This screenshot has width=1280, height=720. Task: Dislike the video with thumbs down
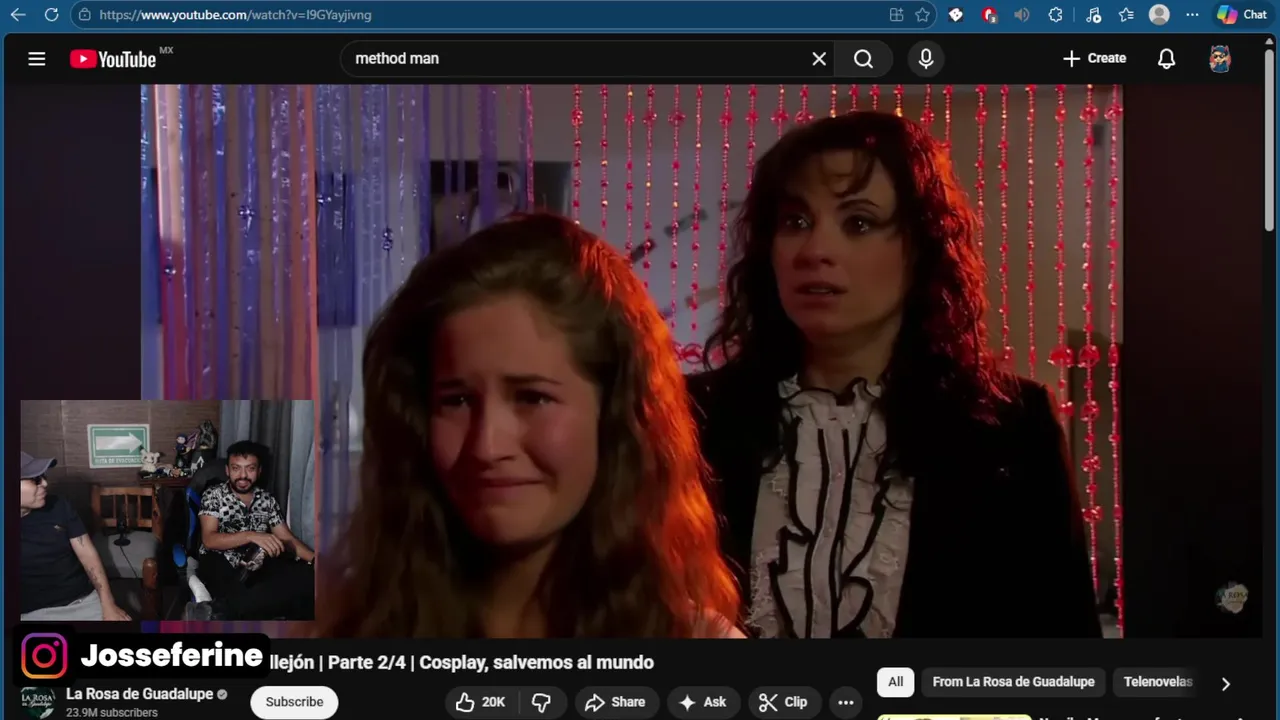(x=541, y=702)
